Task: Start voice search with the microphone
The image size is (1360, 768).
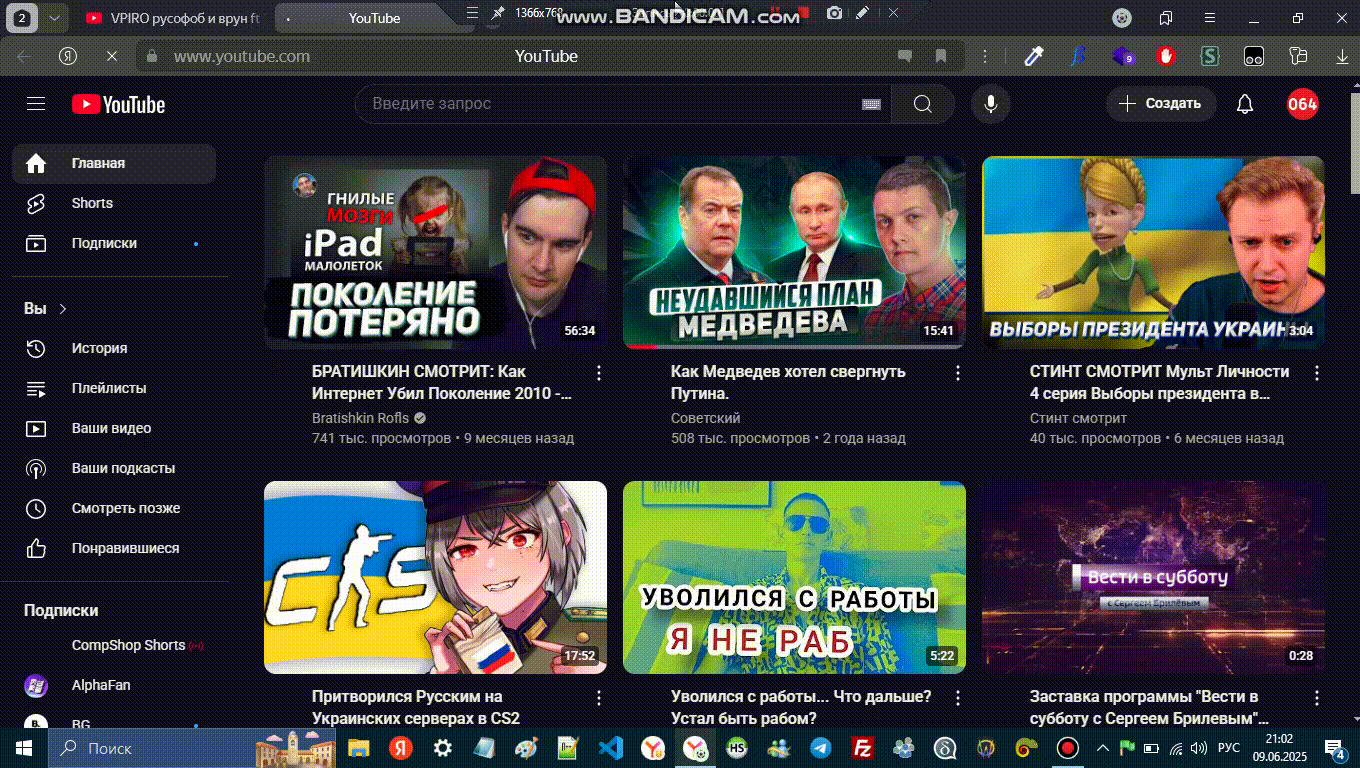Action: click(x=991, y=104)
